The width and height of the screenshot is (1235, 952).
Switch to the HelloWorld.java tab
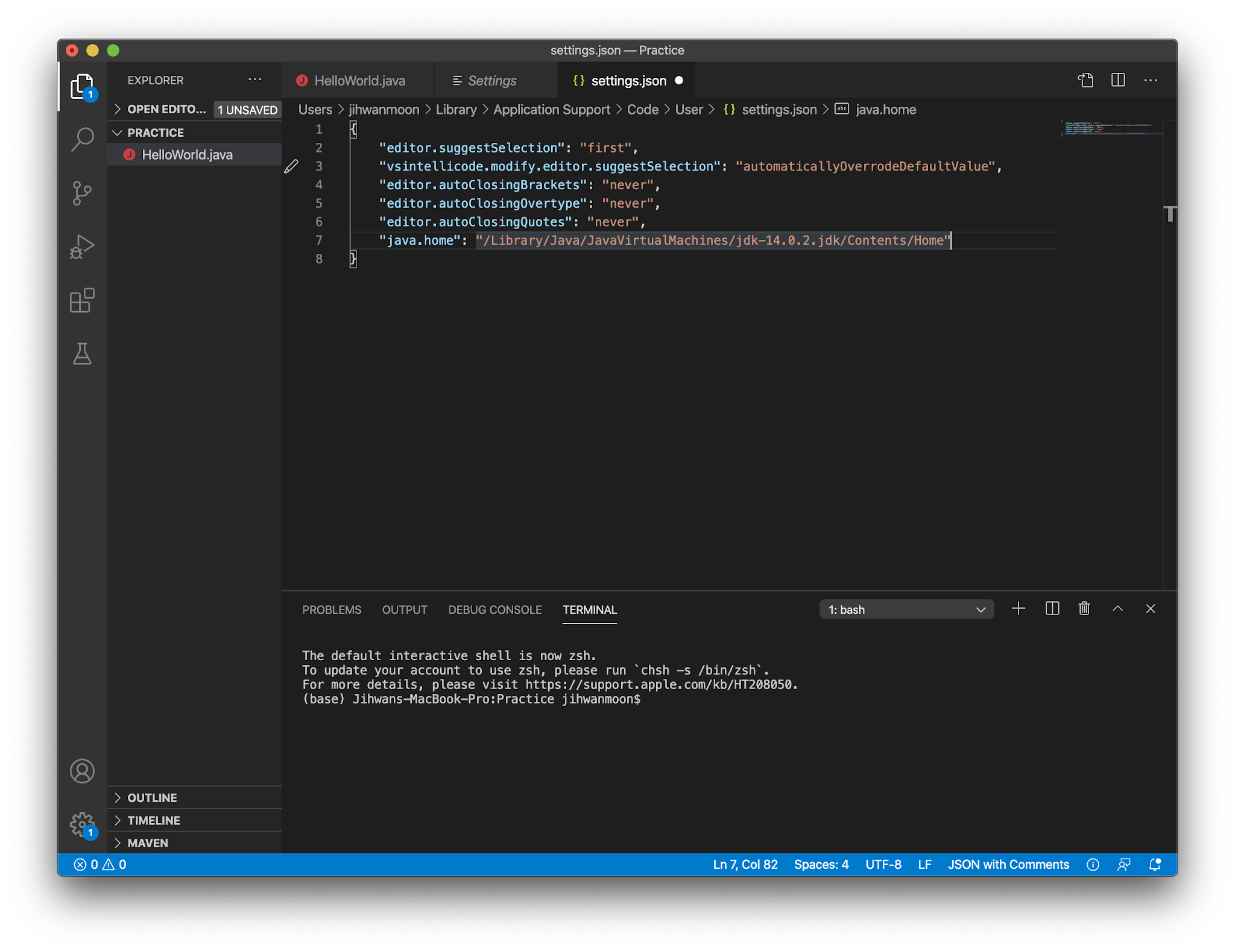[359, 80]
